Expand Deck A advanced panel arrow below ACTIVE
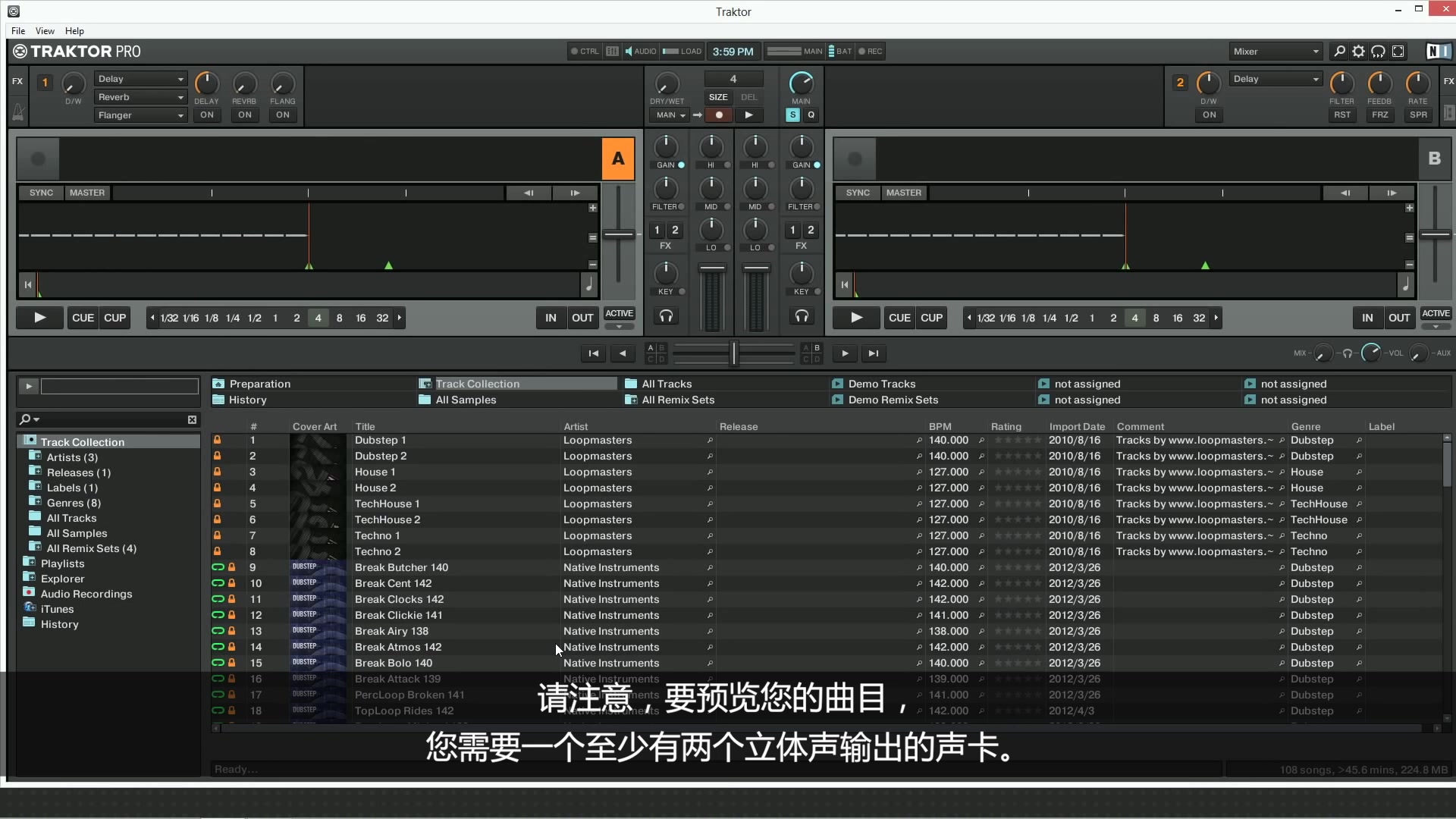The width and height of the screenshot is (1456, 819). coord(619,327)
